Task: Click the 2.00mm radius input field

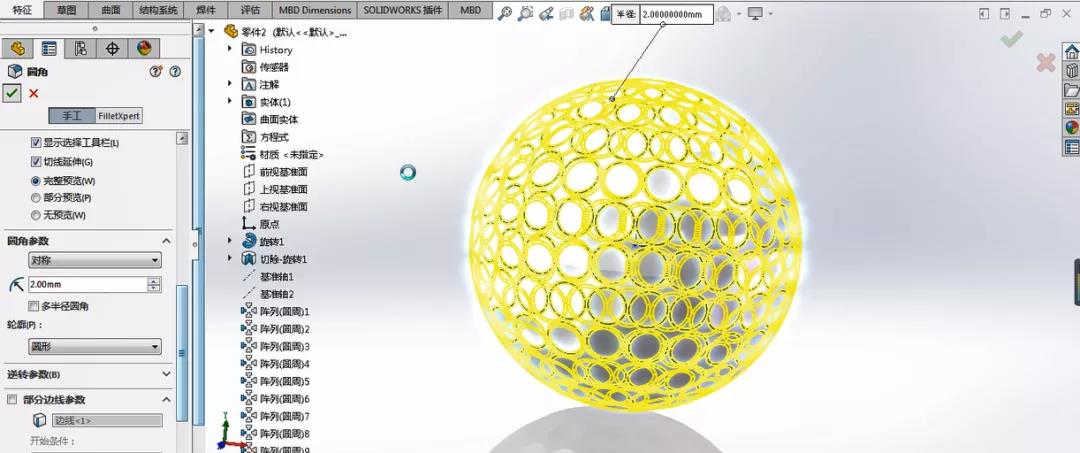Action: coord(87,284)
